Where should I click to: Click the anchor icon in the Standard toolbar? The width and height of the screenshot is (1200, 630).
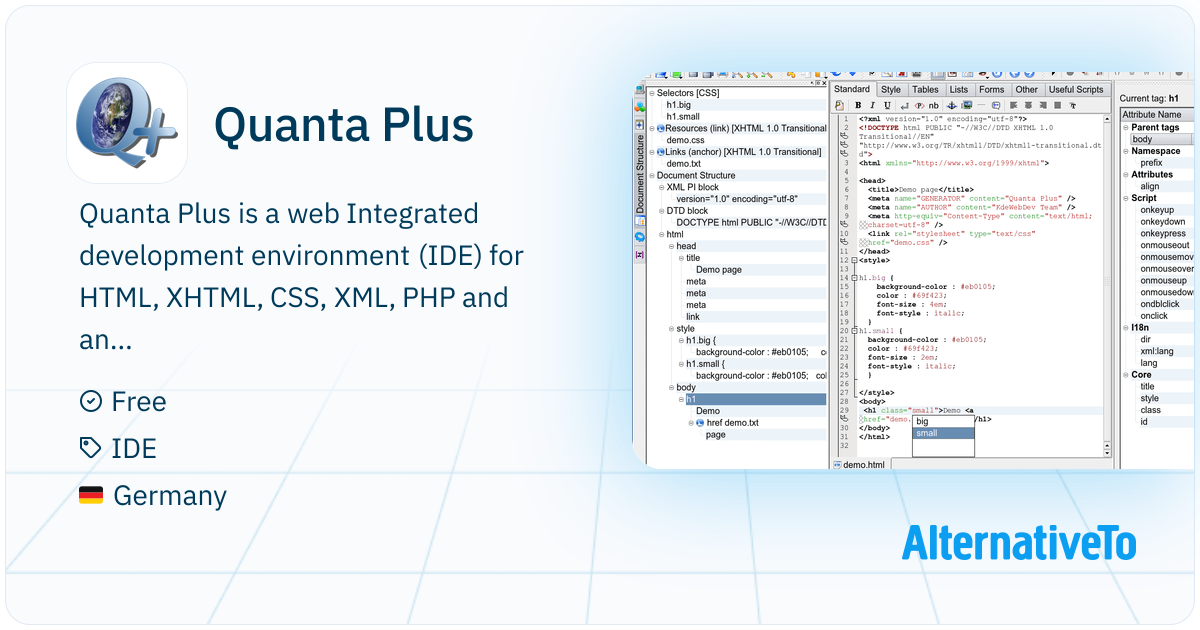(x=952, y=105)
